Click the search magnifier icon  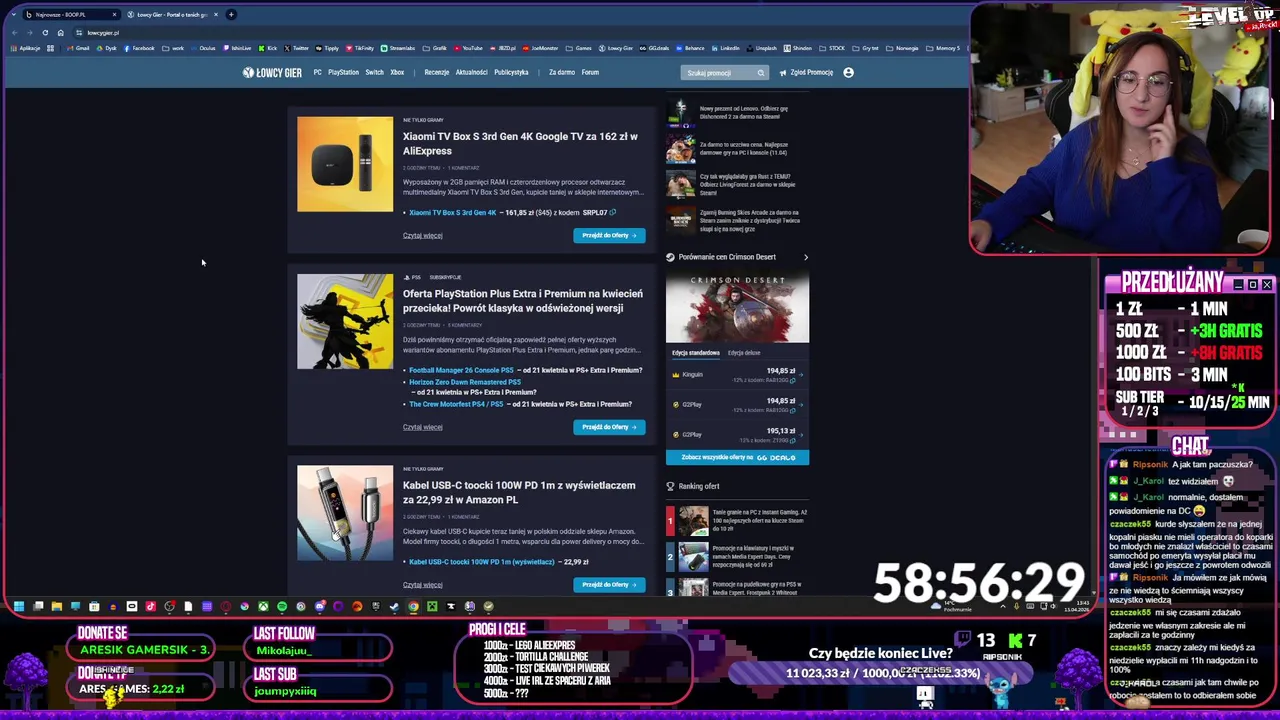[x=761, y=72]
